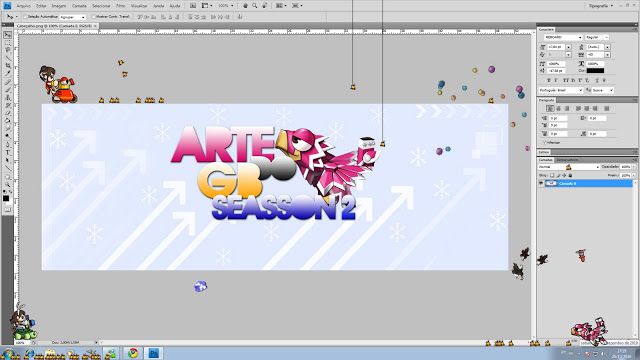Open Photoshop from the Windows taskbar
The image size is (640, 360).
pos(153,353)
